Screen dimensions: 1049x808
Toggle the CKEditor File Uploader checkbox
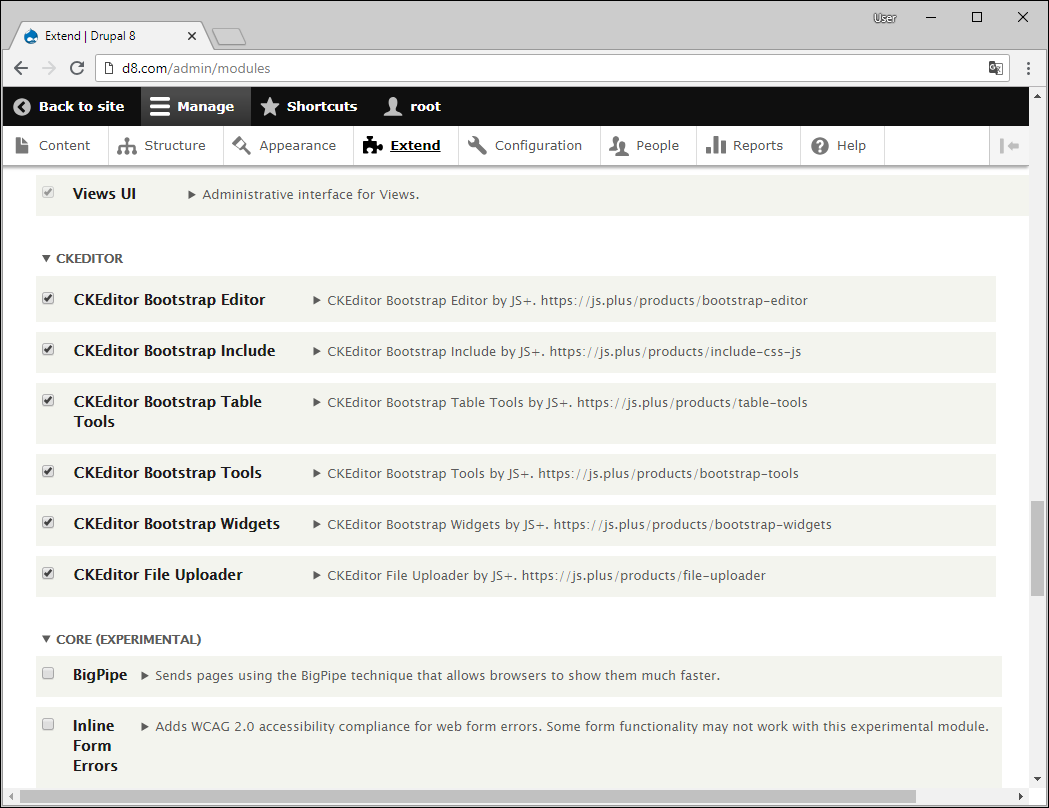(x=48, y=573)
